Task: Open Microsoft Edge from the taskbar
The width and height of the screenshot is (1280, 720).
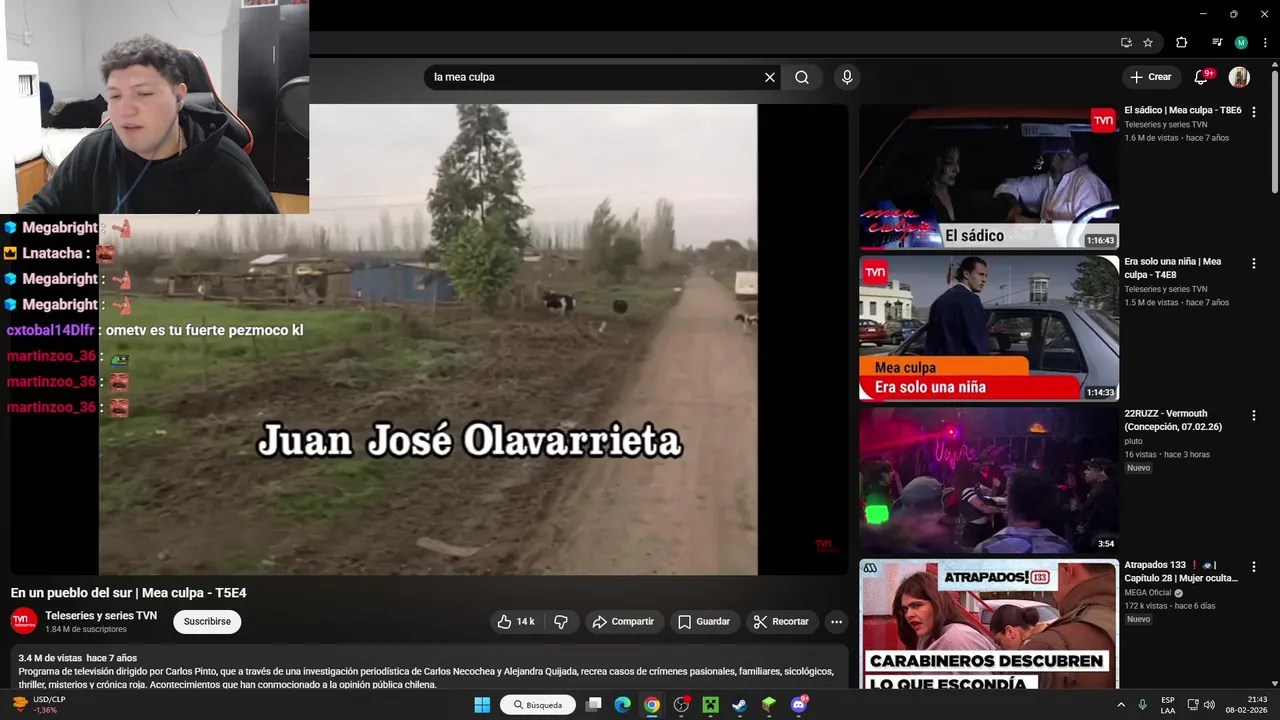Action: [622, 705]
